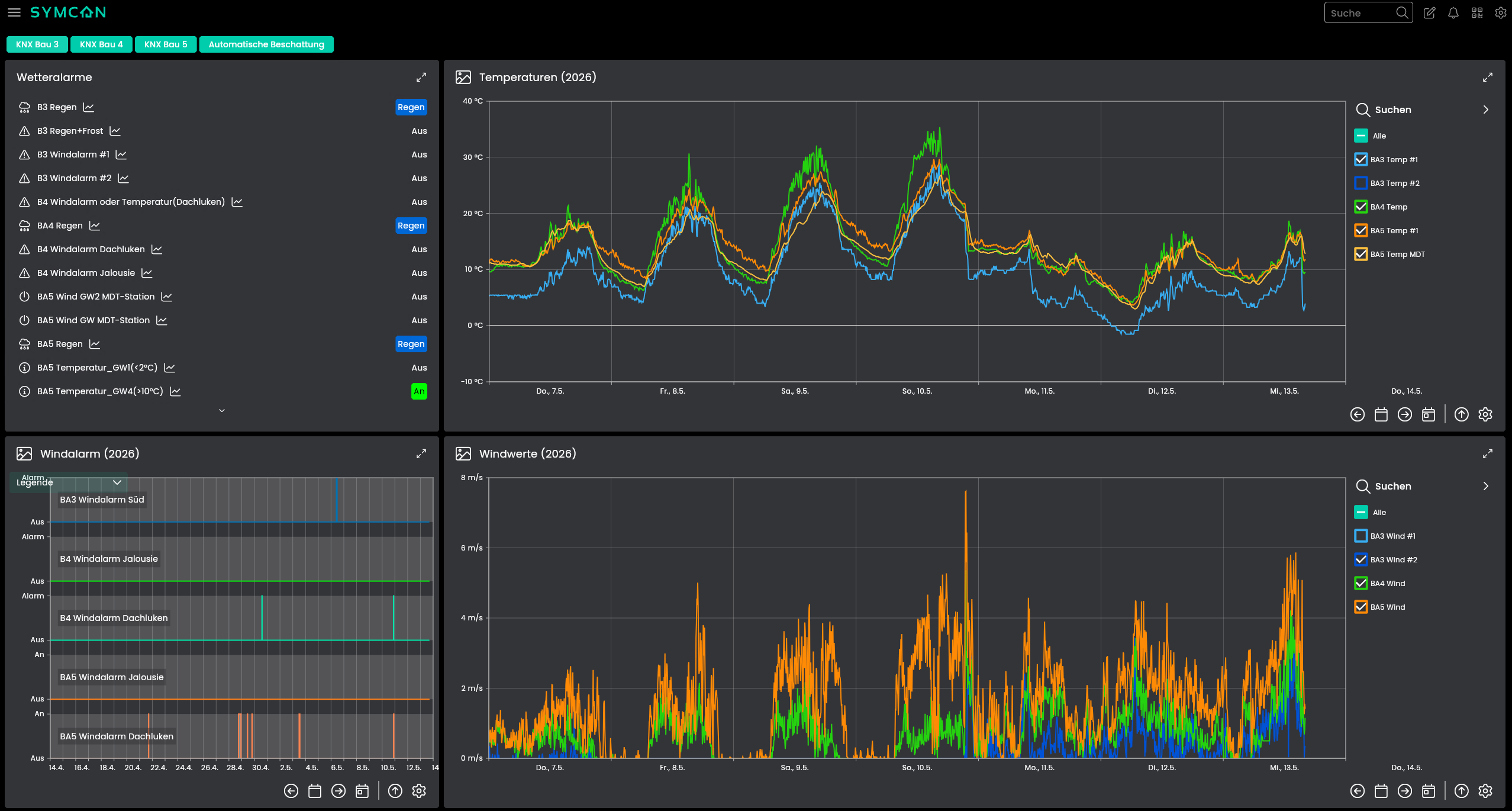Open the QR code icon in header
Image resolution: width=1512 pixels, height=811 pixels.
[x=1477, y=13]
